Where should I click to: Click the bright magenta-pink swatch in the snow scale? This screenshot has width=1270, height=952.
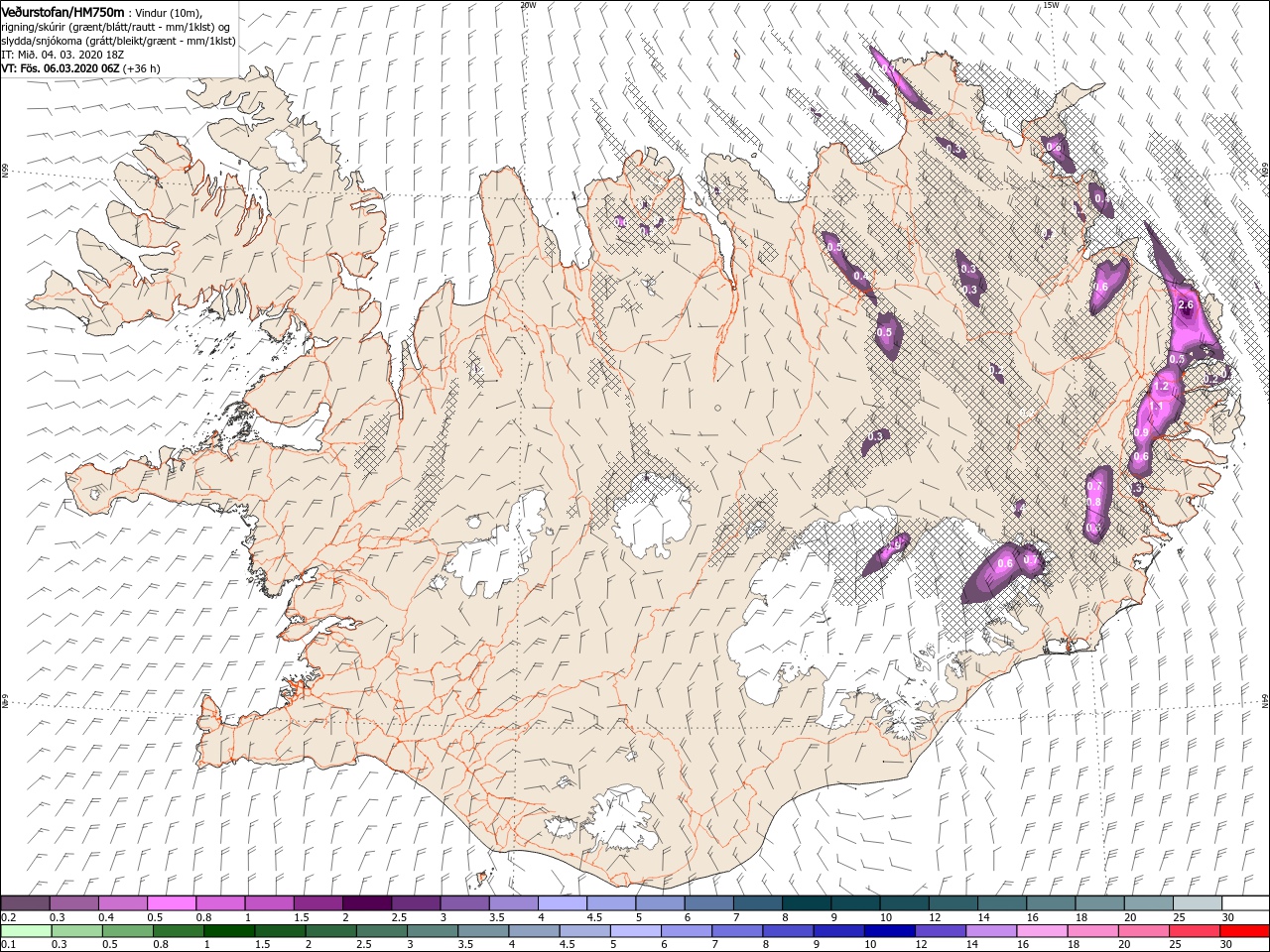click(172, 903)
